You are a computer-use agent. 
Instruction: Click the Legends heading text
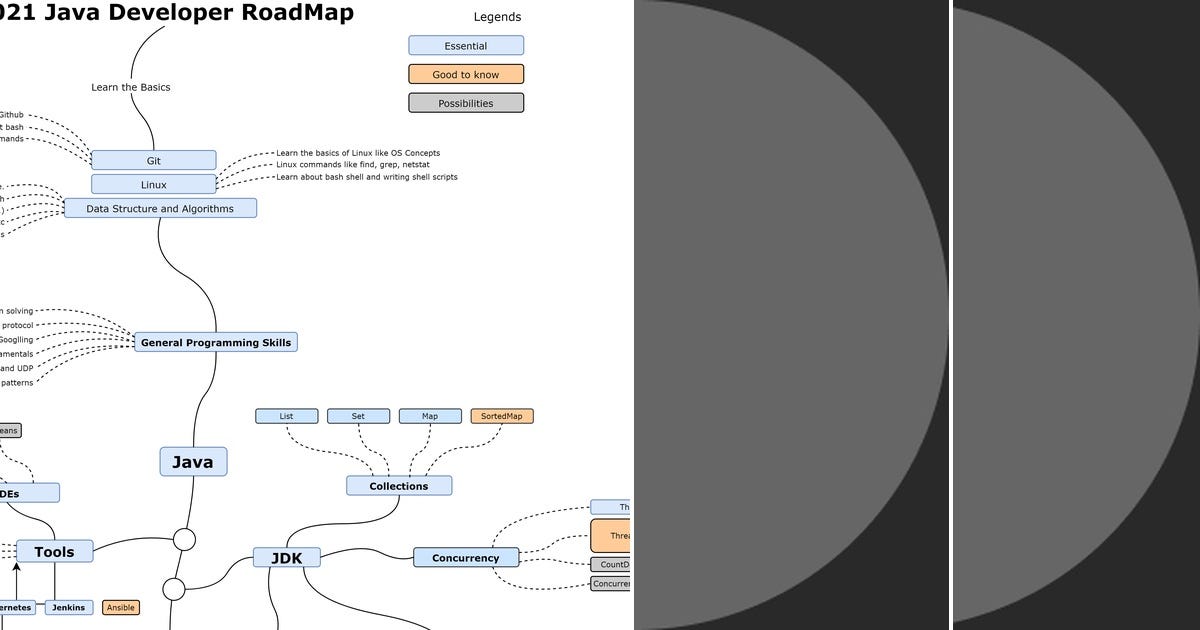(497, 16)
